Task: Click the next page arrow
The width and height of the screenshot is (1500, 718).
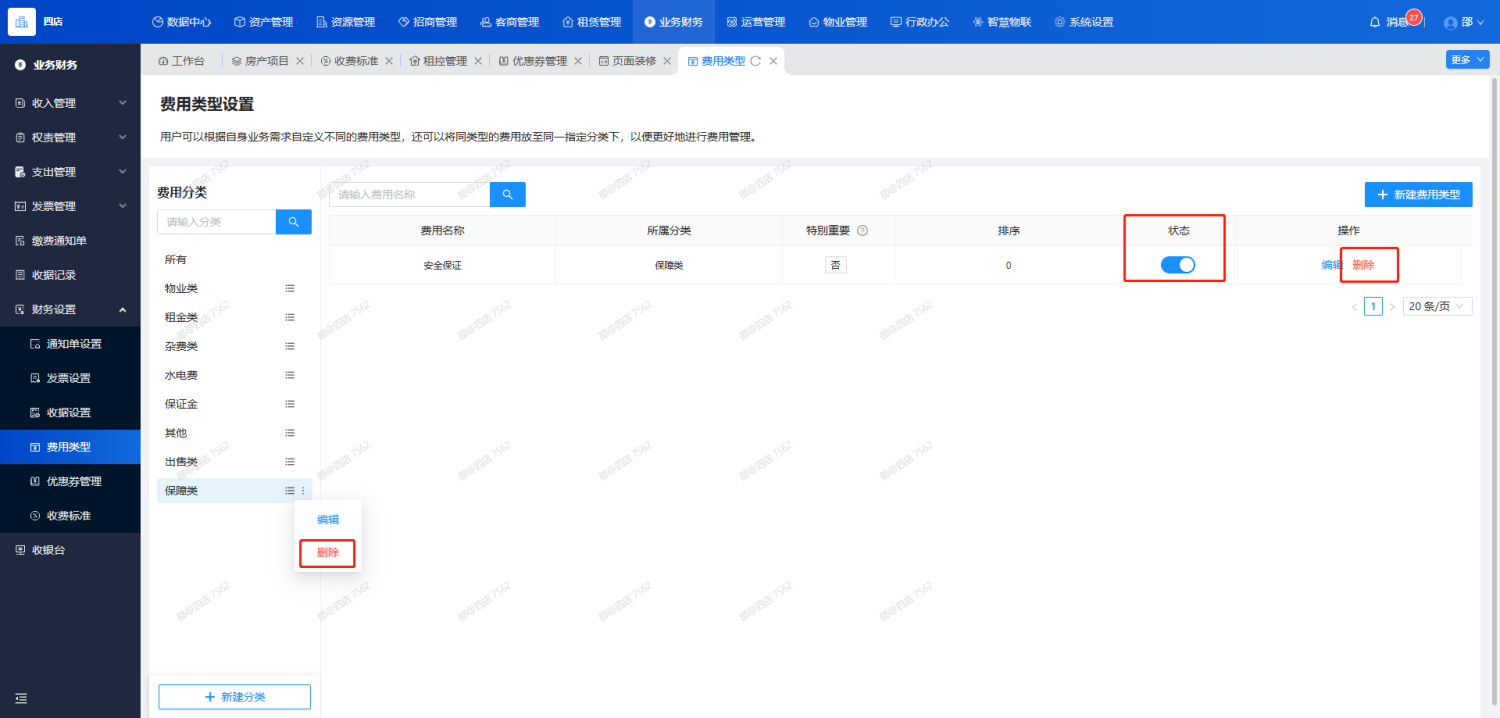Action: tap(1392, 306)
